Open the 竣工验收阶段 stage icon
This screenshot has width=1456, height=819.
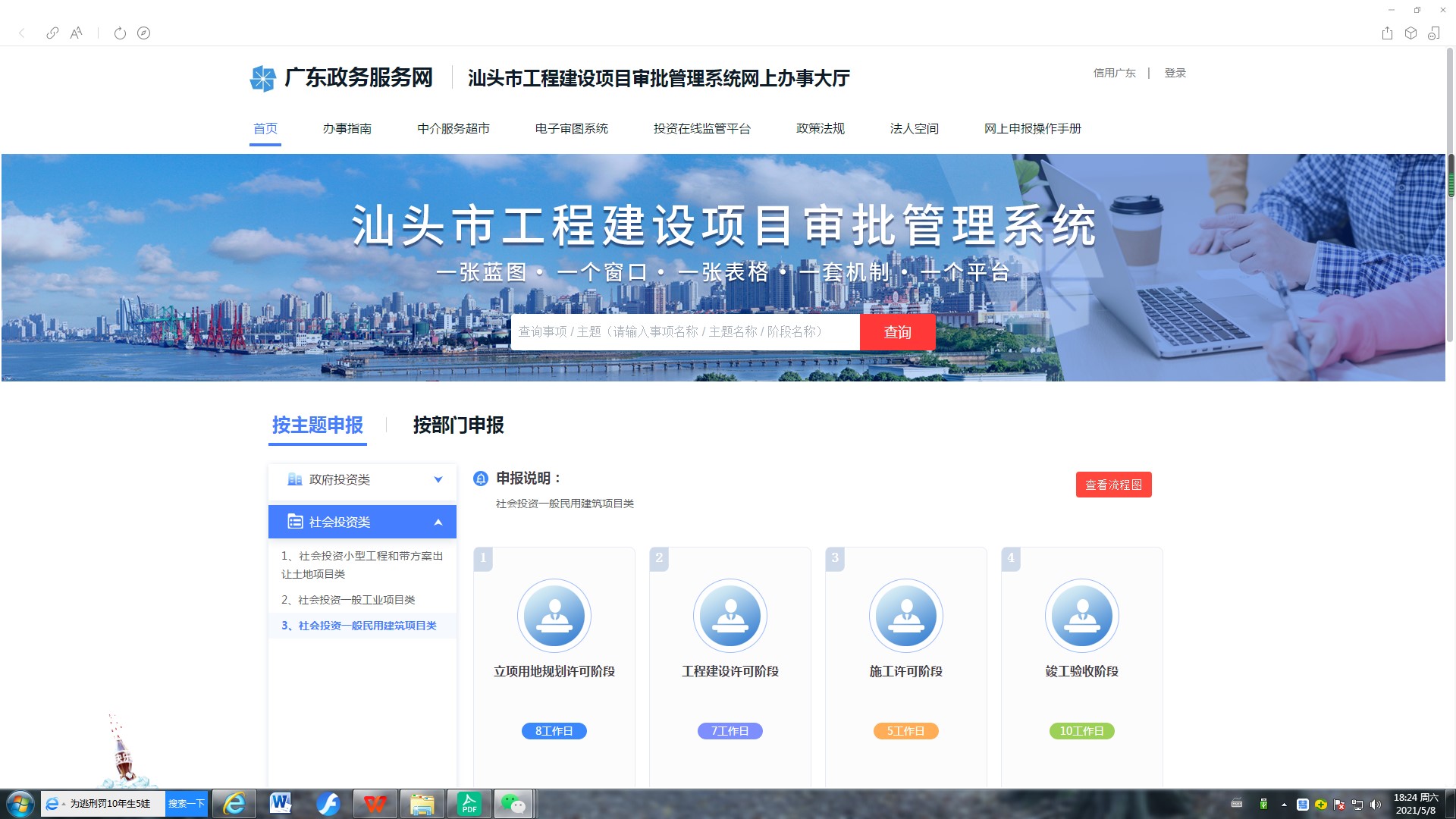[1081, 616]
